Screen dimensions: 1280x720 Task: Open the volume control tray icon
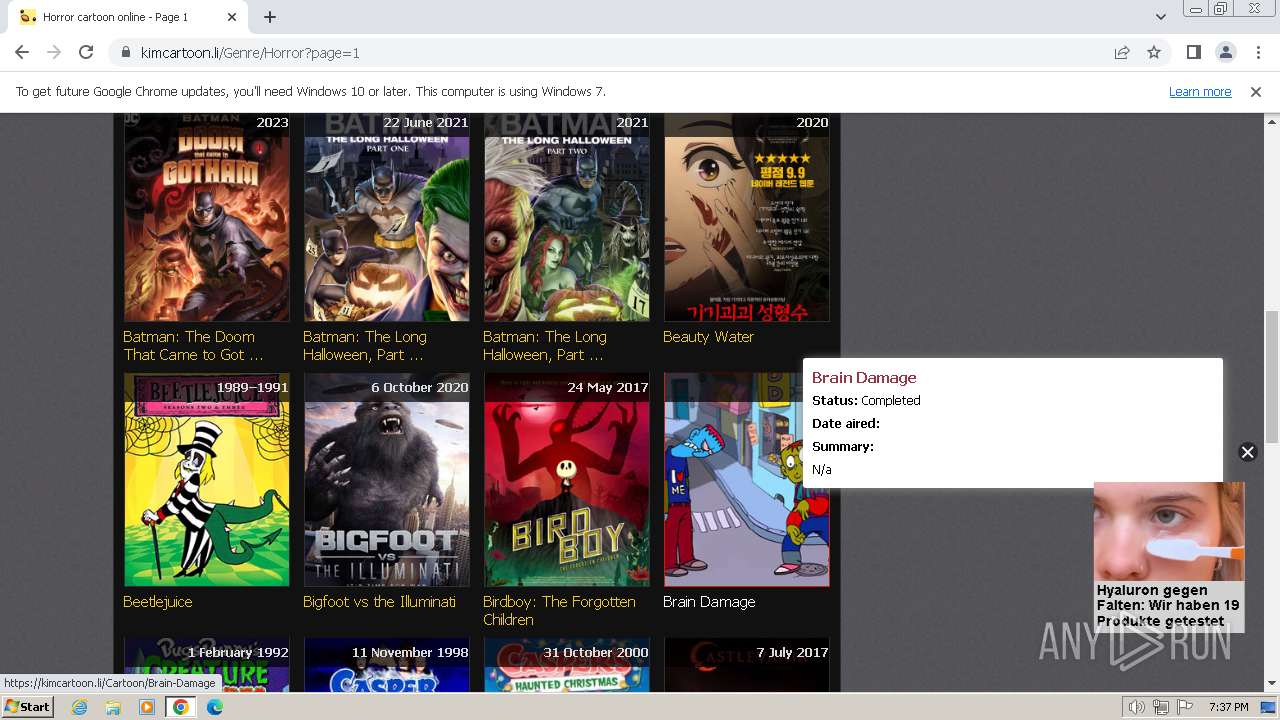[x=1137, y=707]
